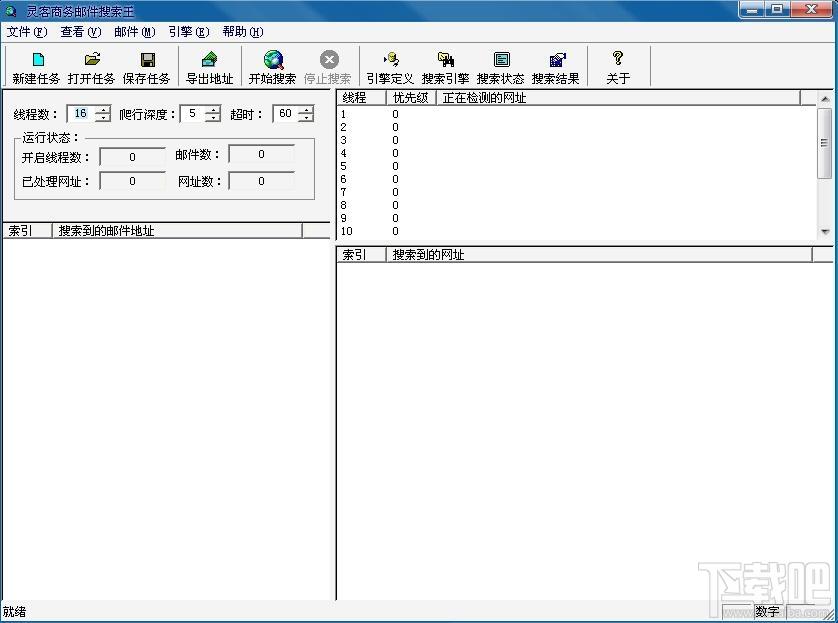Image resolution: width=838 pixels, height=623 pixels.
Task: Increase 超时 value with up arrow
Action: (306, 110)
